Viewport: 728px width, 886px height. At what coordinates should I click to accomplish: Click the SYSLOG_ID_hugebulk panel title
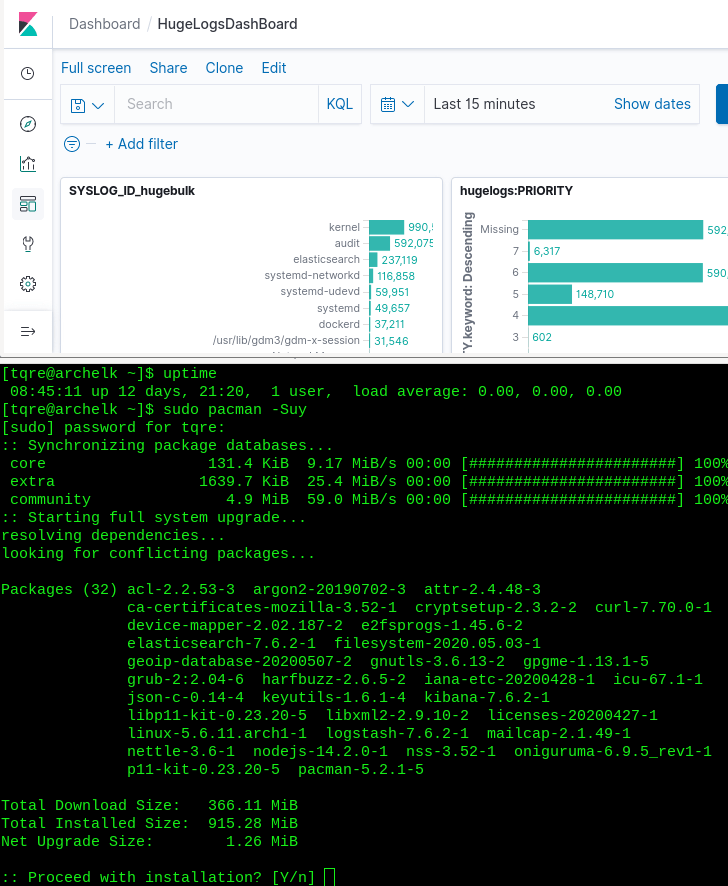tap(132, 191)
